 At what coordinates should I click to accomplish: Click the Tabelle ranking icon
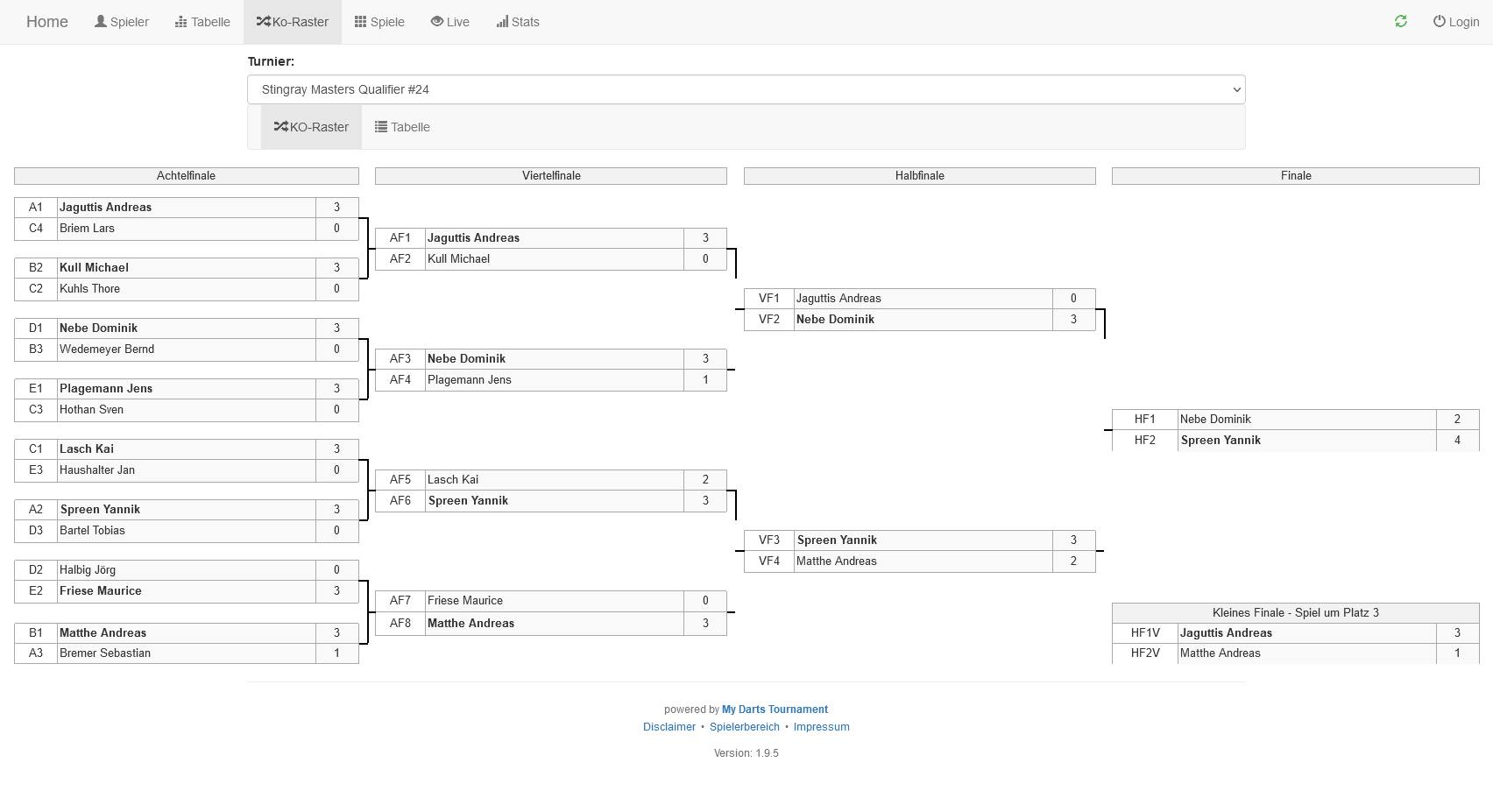181,22
